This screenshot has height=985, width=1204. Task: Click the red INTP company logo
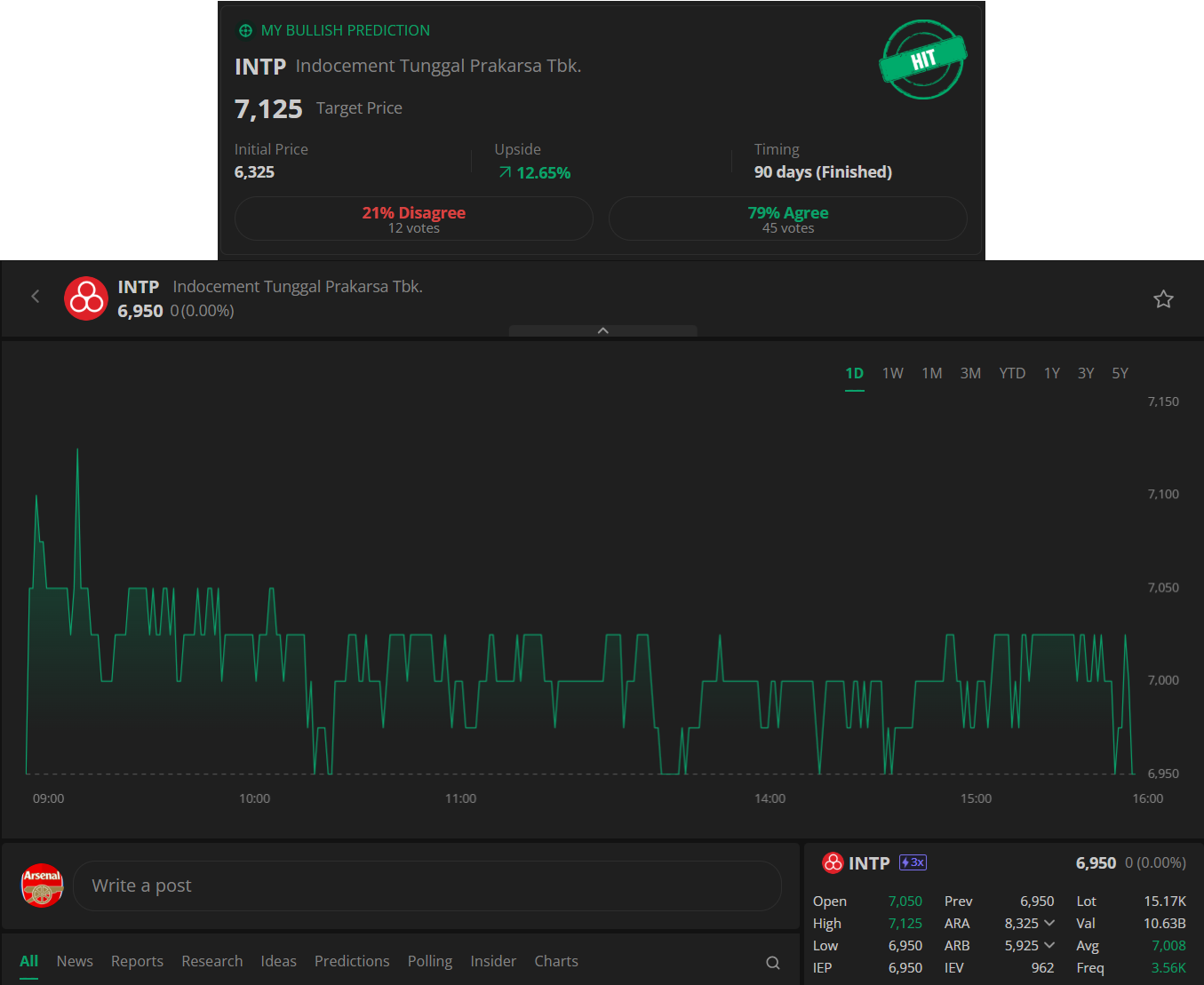click(x=86, y=298)
